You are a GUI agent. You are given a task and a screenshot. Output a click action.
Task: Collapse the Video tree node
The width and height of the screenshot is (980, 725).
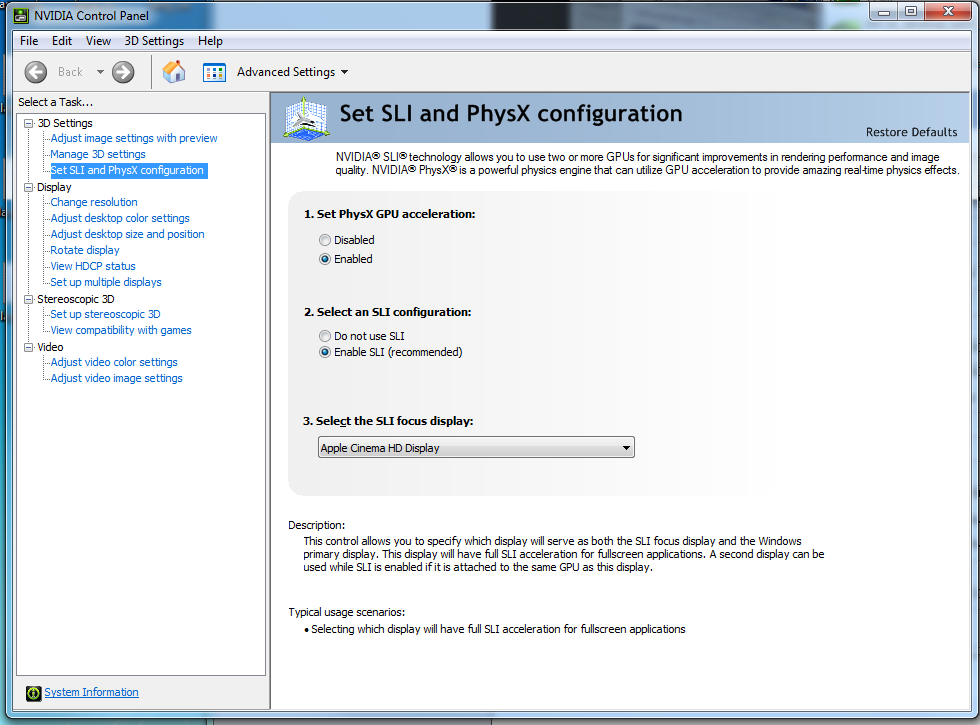coord(28,348)
